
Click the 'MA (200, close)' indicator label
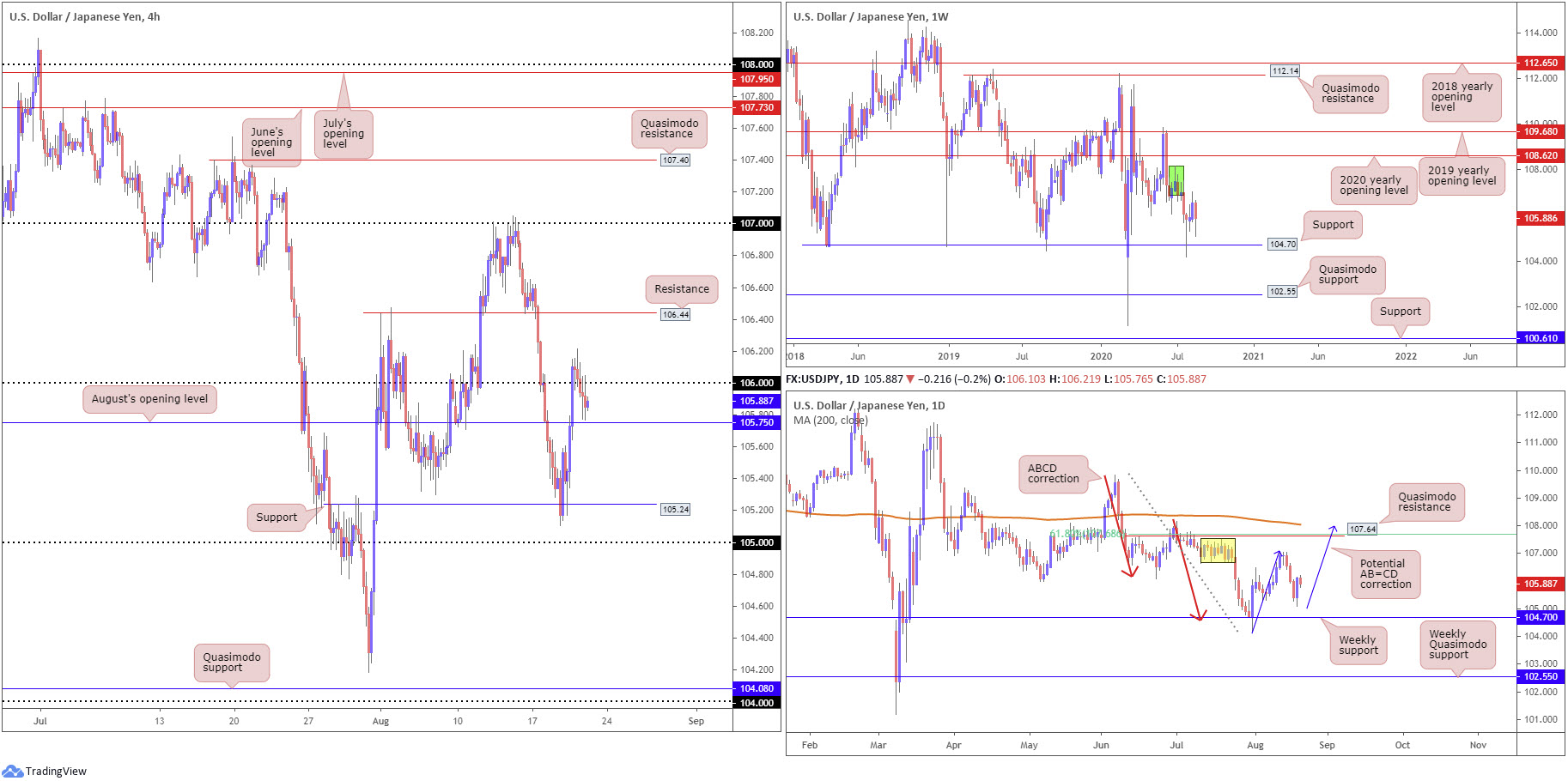coord(830,421)
